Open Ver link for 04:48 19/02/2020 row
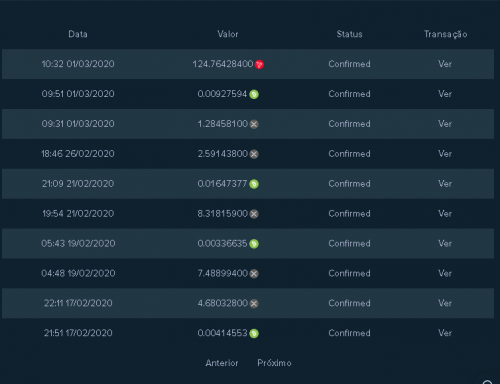The image size is (500, 384). click(x=445, y=273)
